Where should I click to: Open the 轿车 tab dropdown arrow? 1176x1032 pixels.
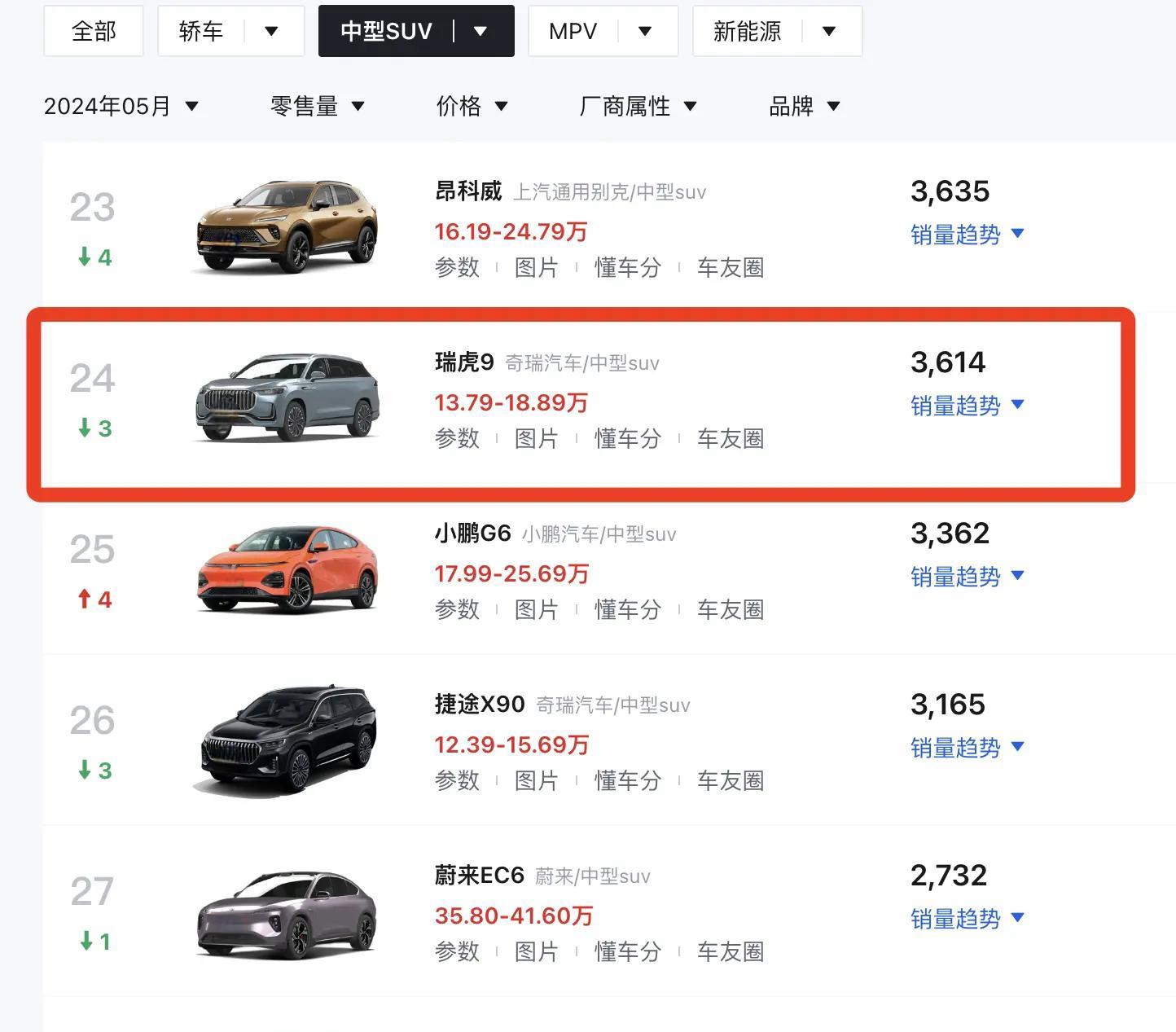point(272,31)
